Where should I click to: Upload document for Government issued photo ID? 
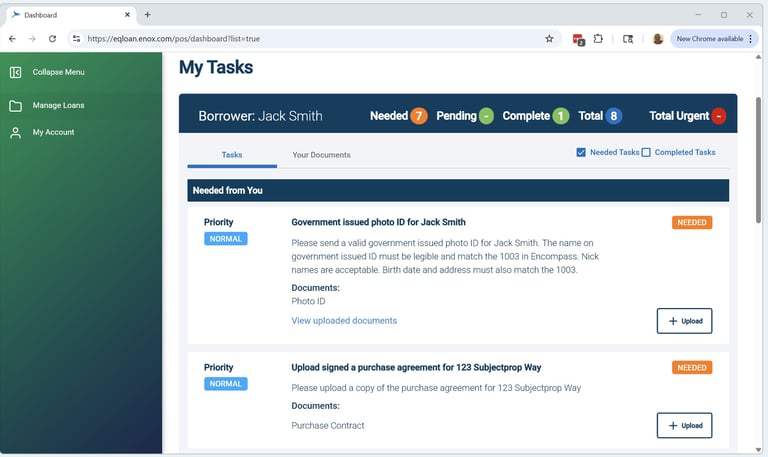(684, 321)
